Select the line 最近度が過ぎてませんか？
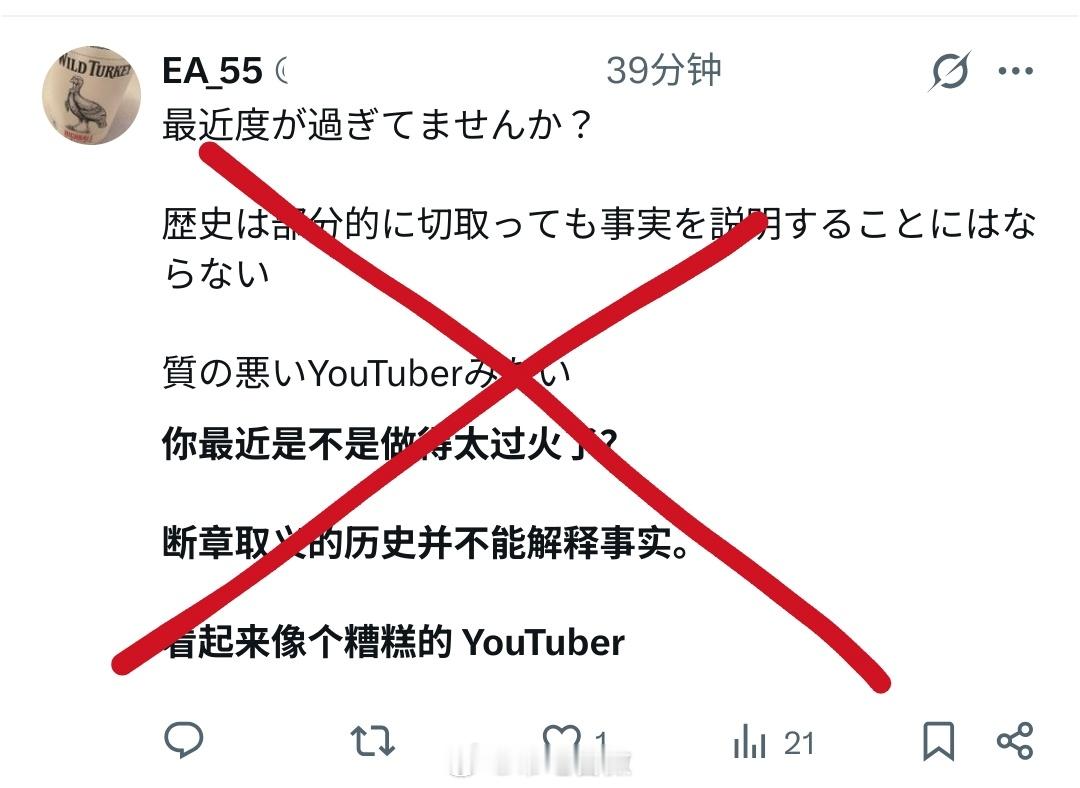This screenshot has width=1080, height=788. point(377,125)
